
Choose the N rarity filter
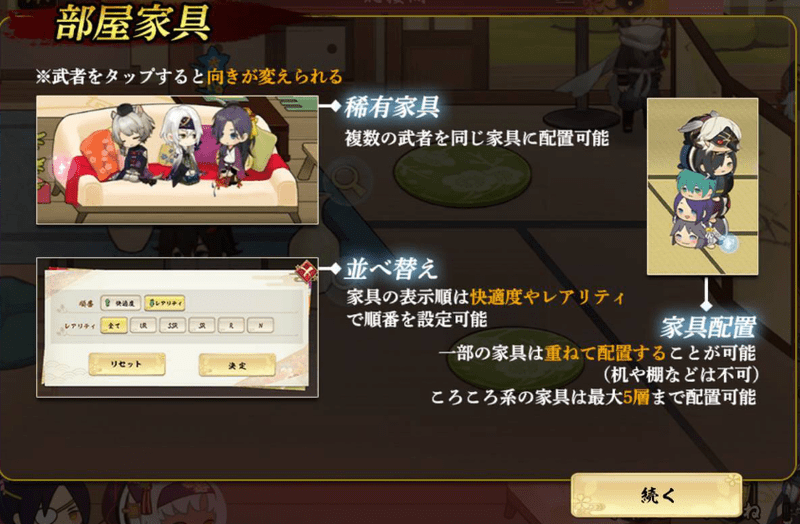tap(260, 326)
